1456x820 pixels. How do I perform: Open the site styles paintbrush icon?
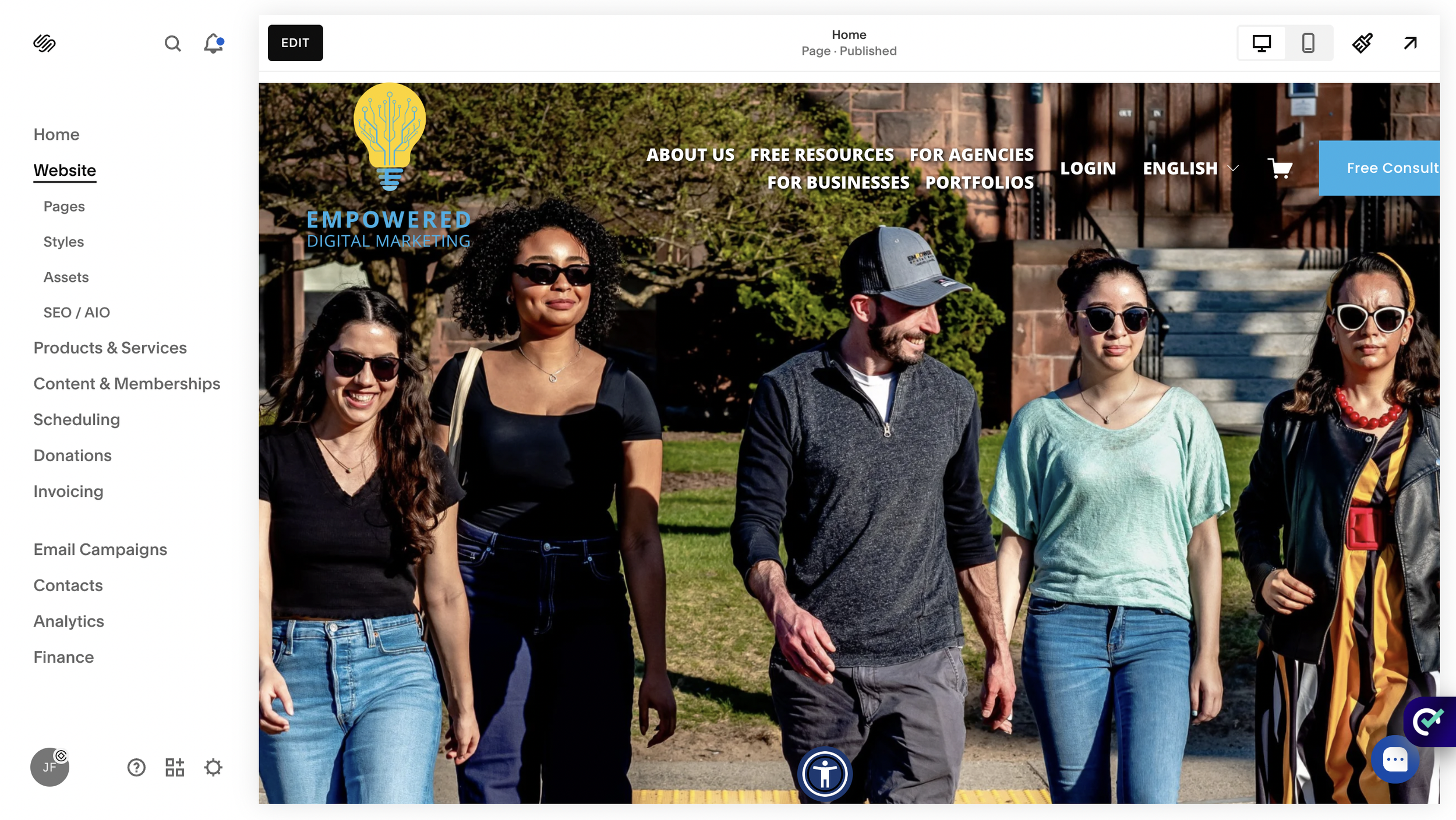click(1362, 43)
